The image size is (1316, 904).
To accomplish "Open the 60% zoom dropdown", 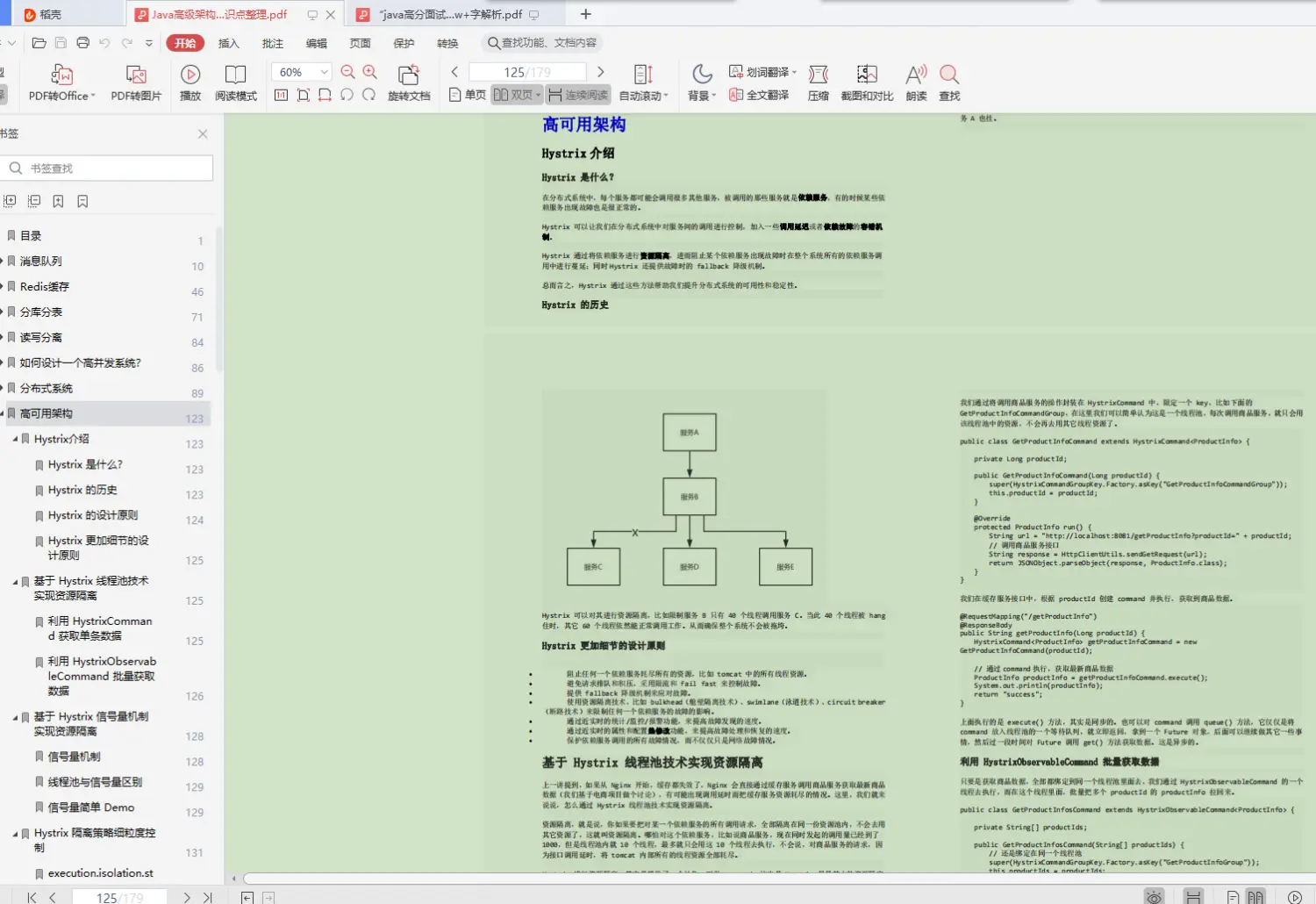I will tap(325, 72).
